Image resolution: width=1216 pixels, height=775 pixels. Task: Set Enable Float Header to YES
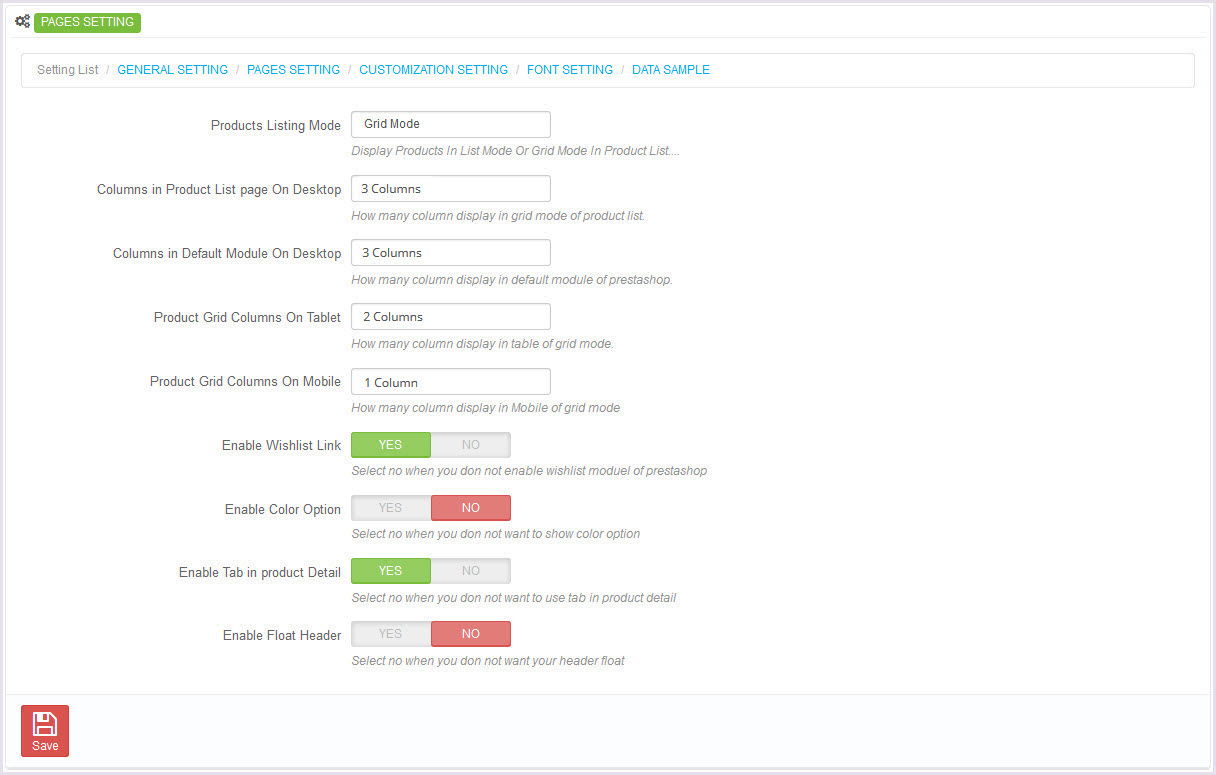click(x=391, y=634)
